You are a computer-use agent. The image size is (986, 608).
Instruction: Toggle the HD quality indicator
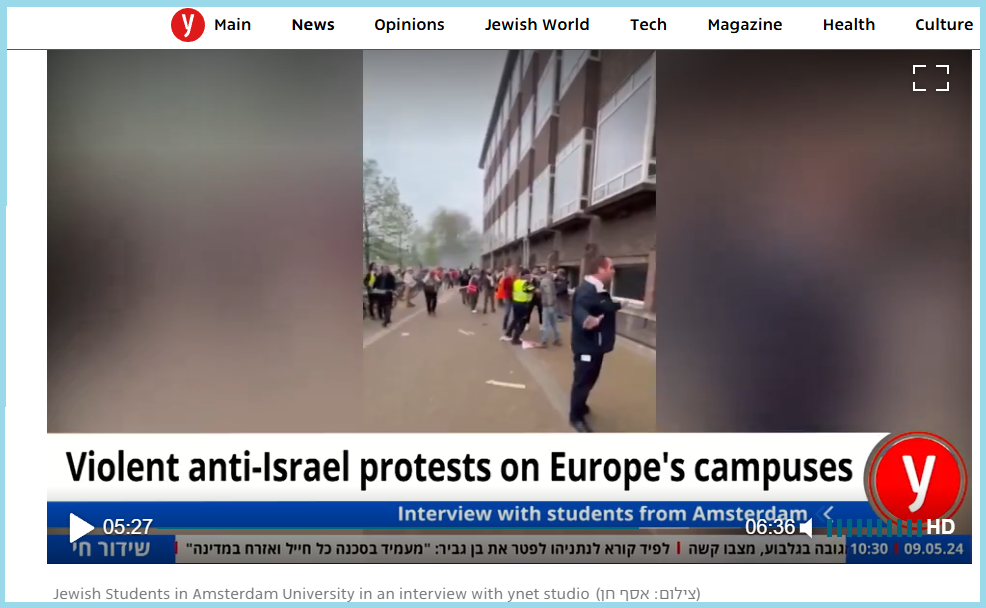[940, 527]
